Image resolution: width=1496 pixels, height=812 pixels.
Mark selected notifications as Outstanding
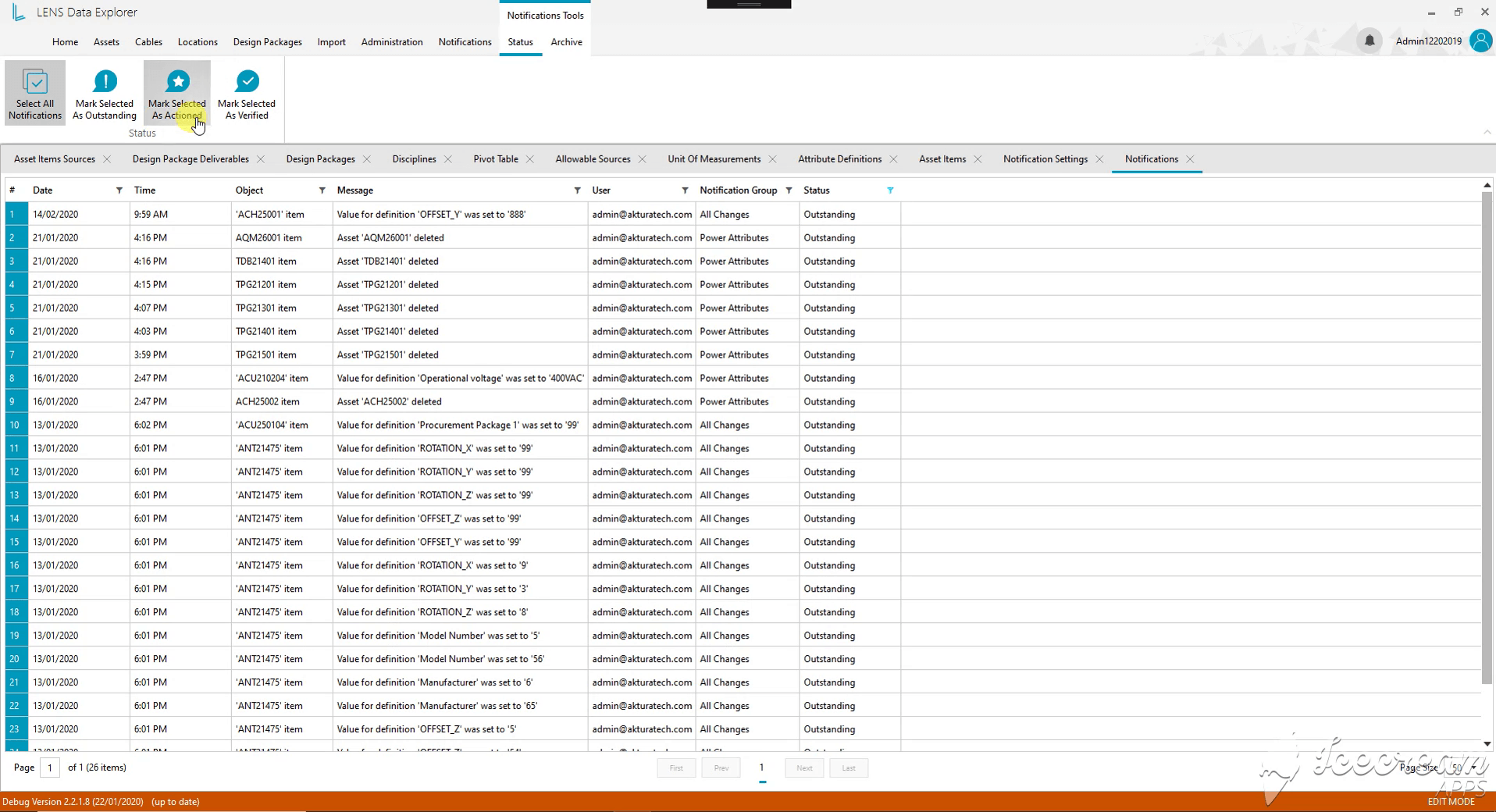coord(105,94)
